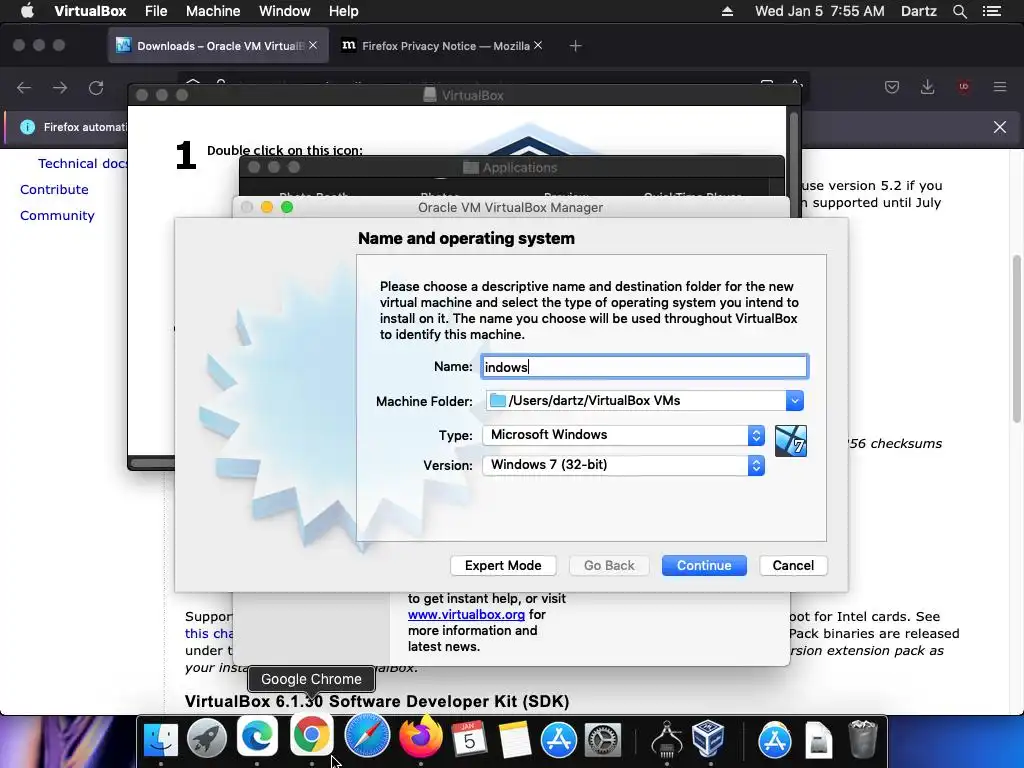
Task: Click the Firefox page vertical scrollbar
Action: click(1016, 338)
